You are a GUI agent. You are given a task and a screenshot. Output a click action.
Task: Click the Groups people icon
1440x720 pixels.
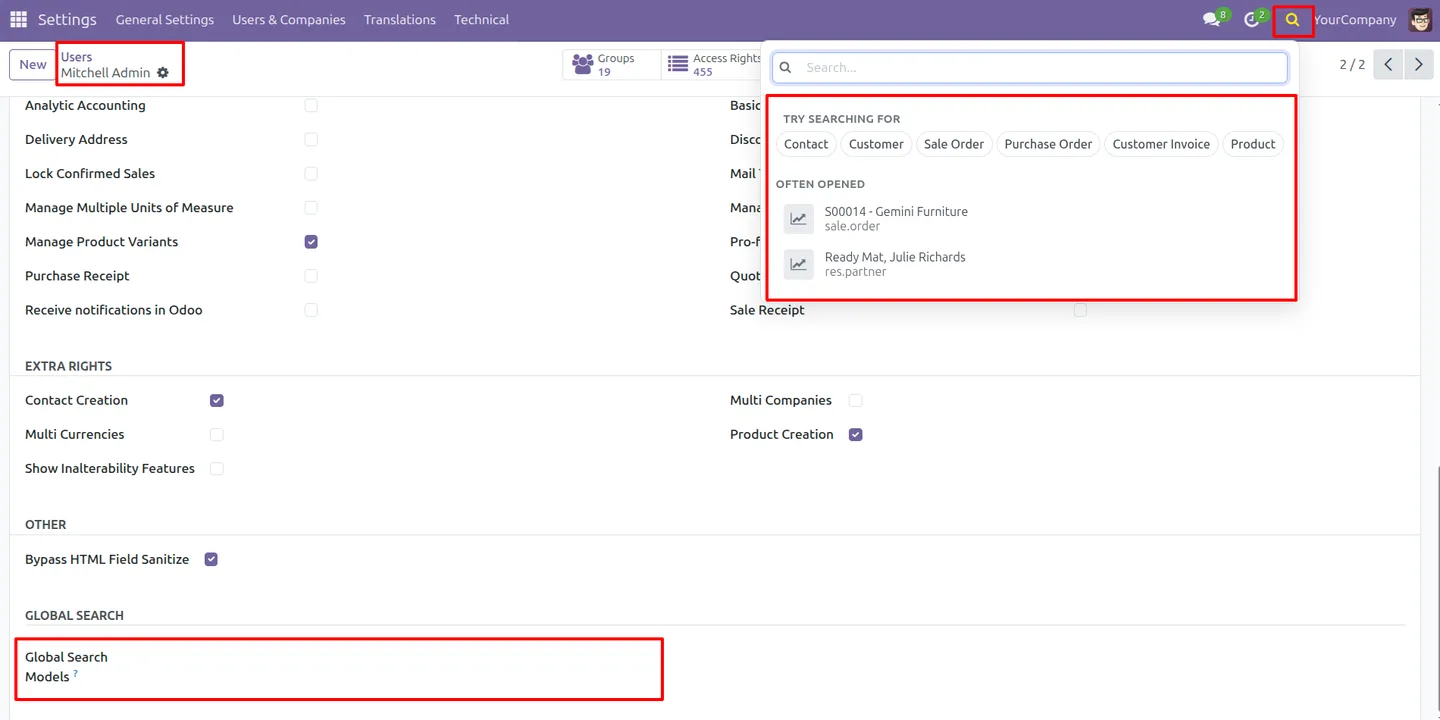(x=582, y=65)
